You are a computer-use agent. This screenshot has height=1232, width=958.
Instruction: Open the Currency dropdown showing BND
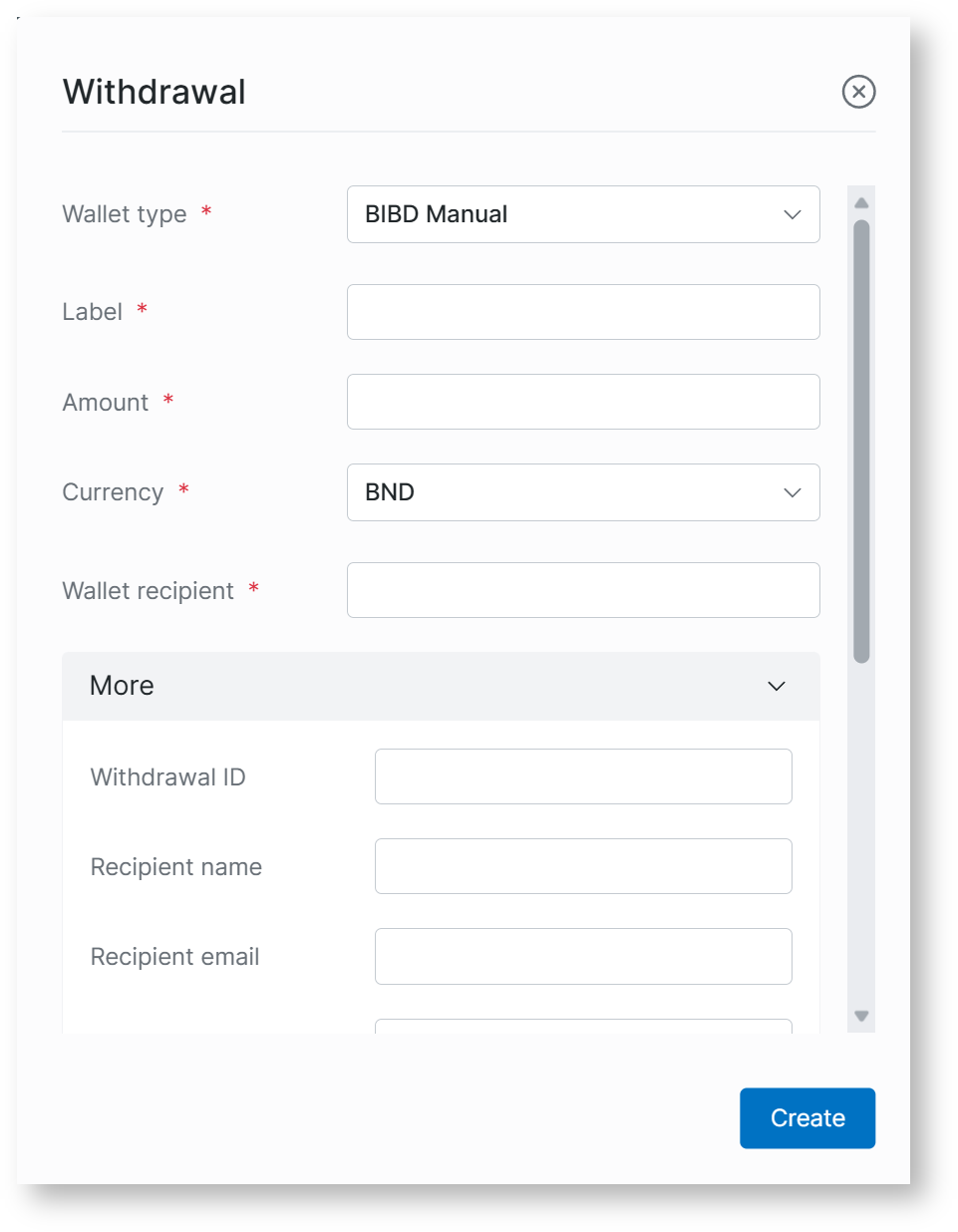pos(582,492)
